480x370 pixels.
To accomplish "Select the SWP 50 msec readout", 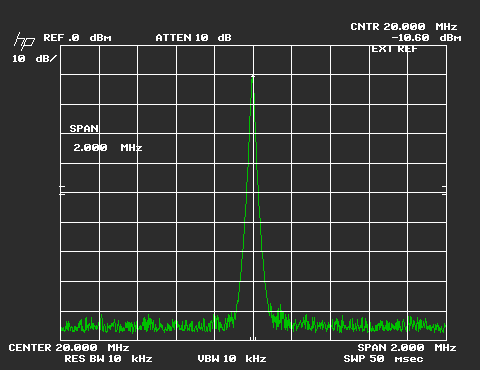I will pos(383,359).
